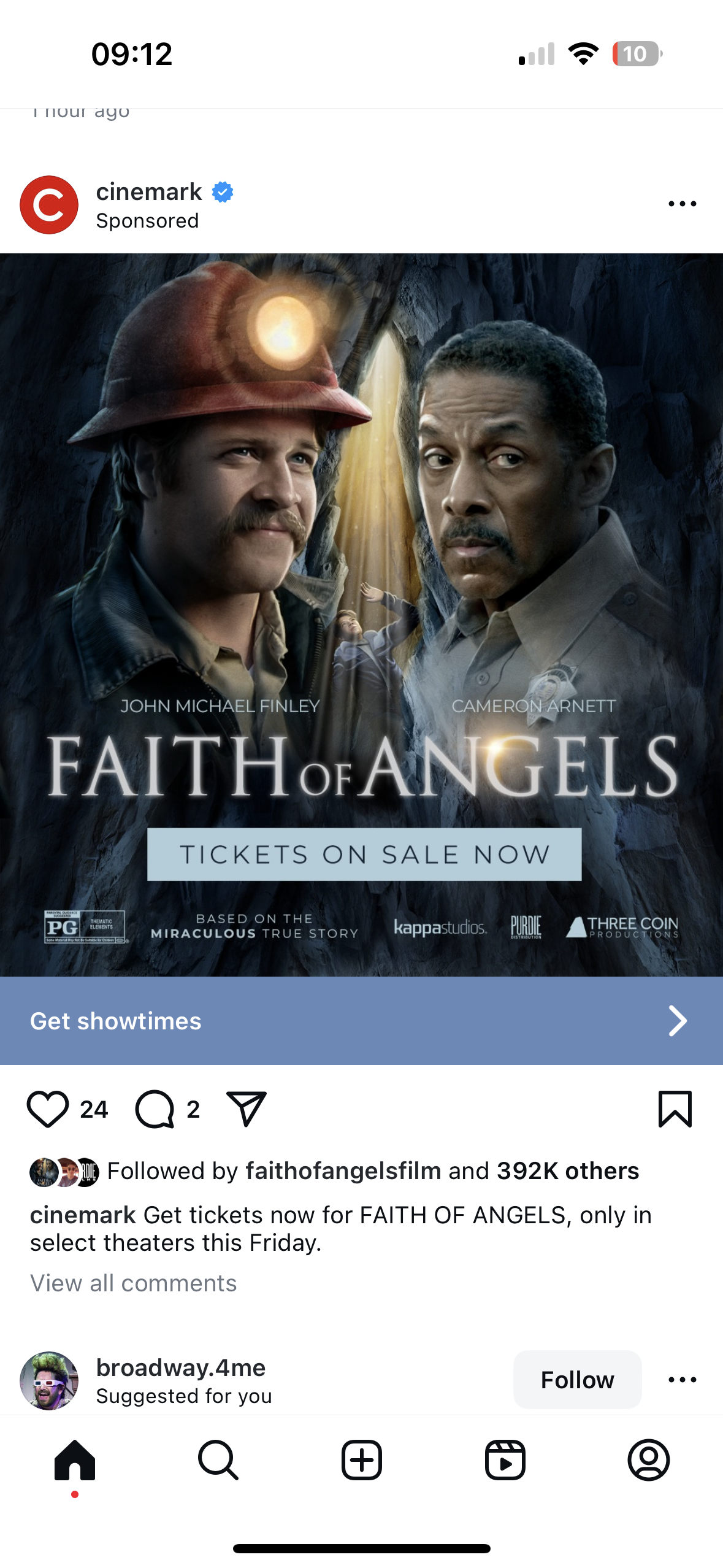Go to Home feed tab

[x=75, y=1461]
